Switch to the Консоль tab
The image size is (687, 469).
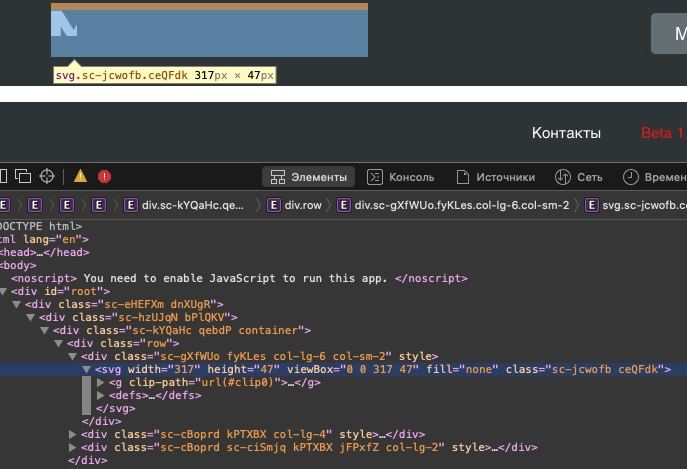[x=400, y=177]
